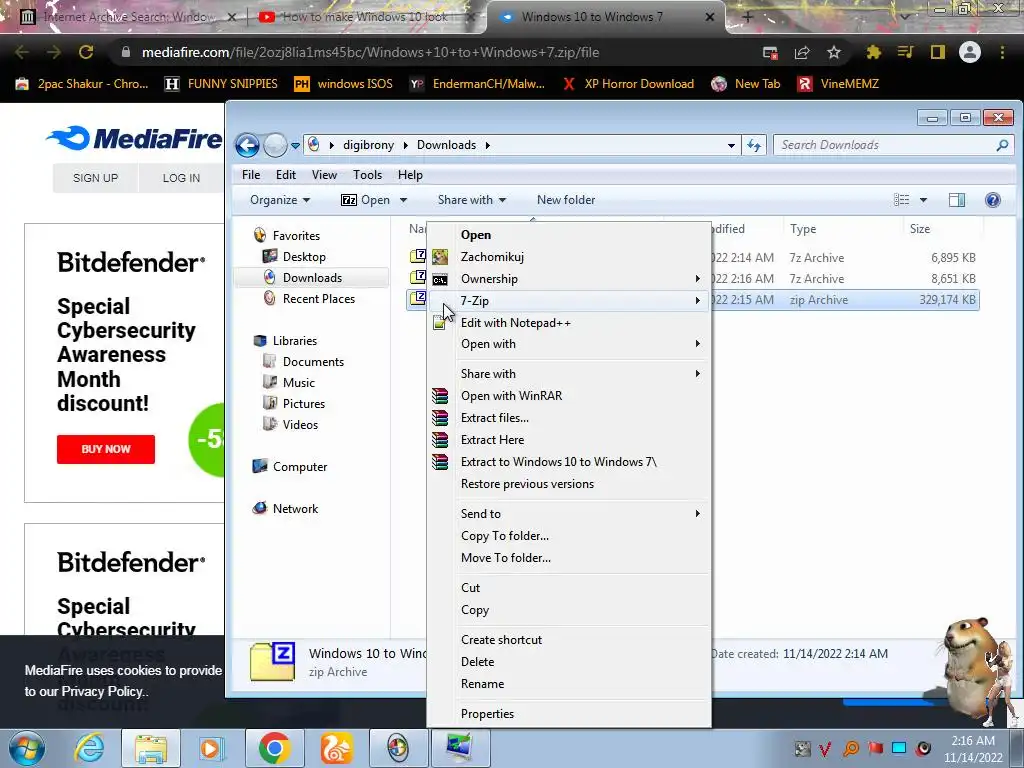Click the Explorer back arrow button
Screen dimensions: 1024x768
click(248, 145)
